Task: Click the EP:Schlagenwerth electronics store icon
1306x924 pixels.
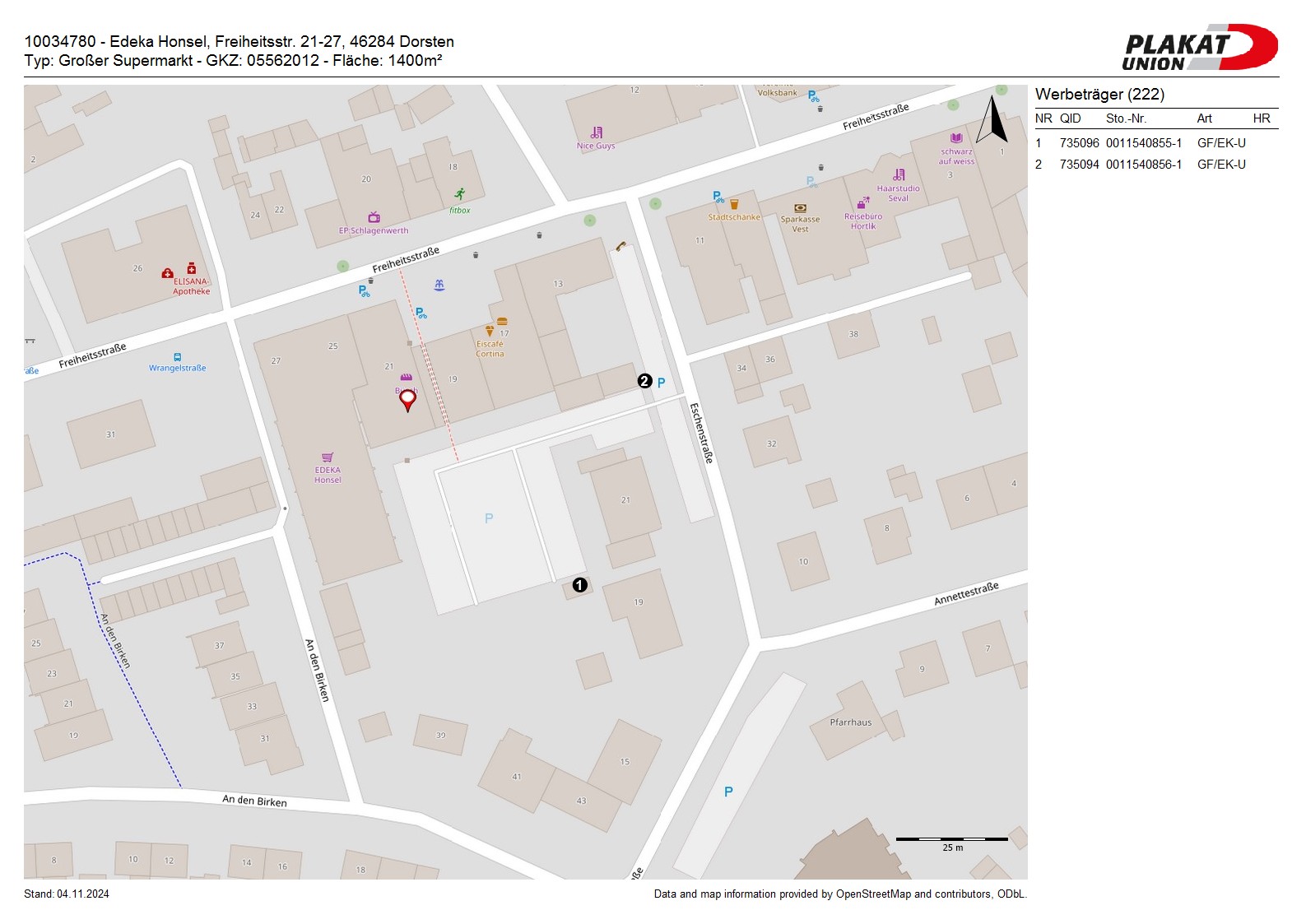Action: coord(374,217)
